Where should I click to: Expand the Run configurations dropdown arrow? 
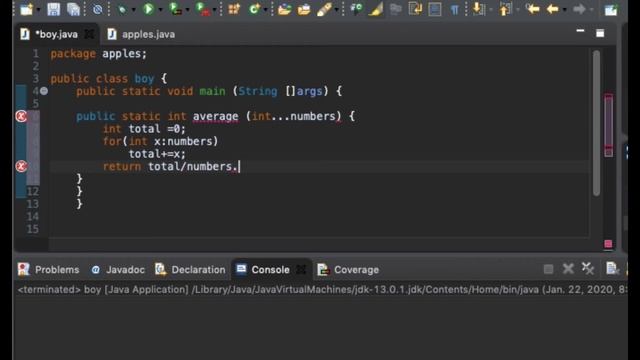[160, 9]
